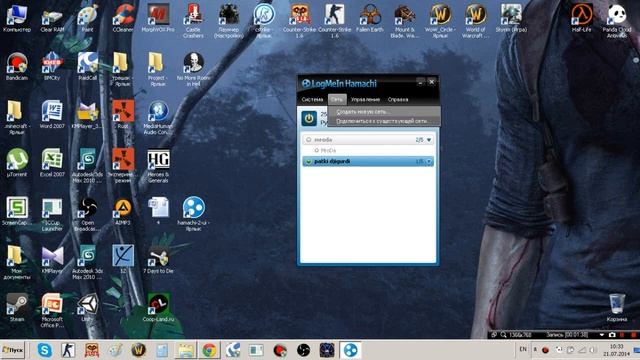Open MorphVOX Pro shortcut
Viewport: 640px width, 360px height.
tap(158, 18)
